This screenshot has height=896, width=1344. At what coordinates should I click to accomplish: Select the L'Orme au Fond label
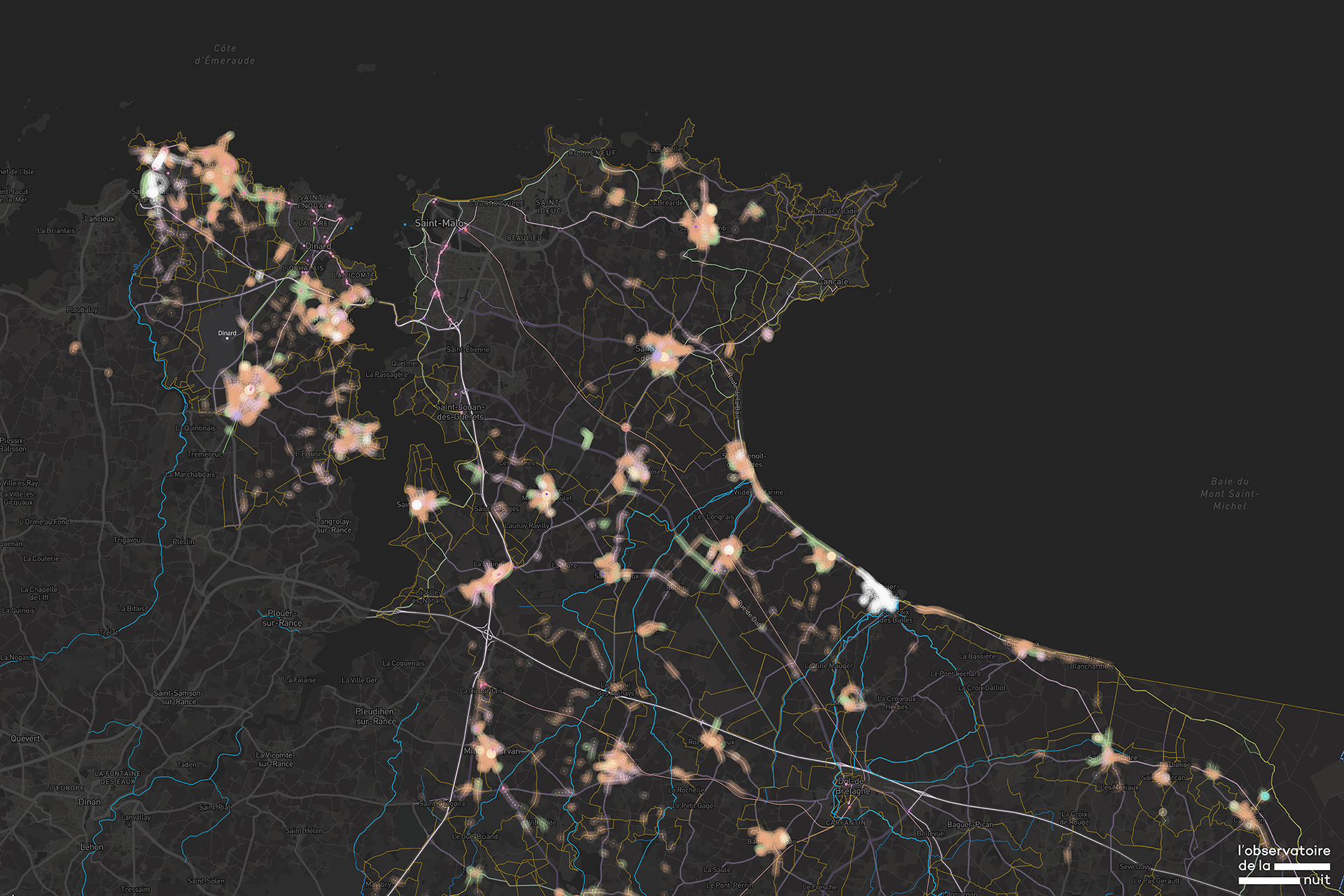(x=44, y=522)
